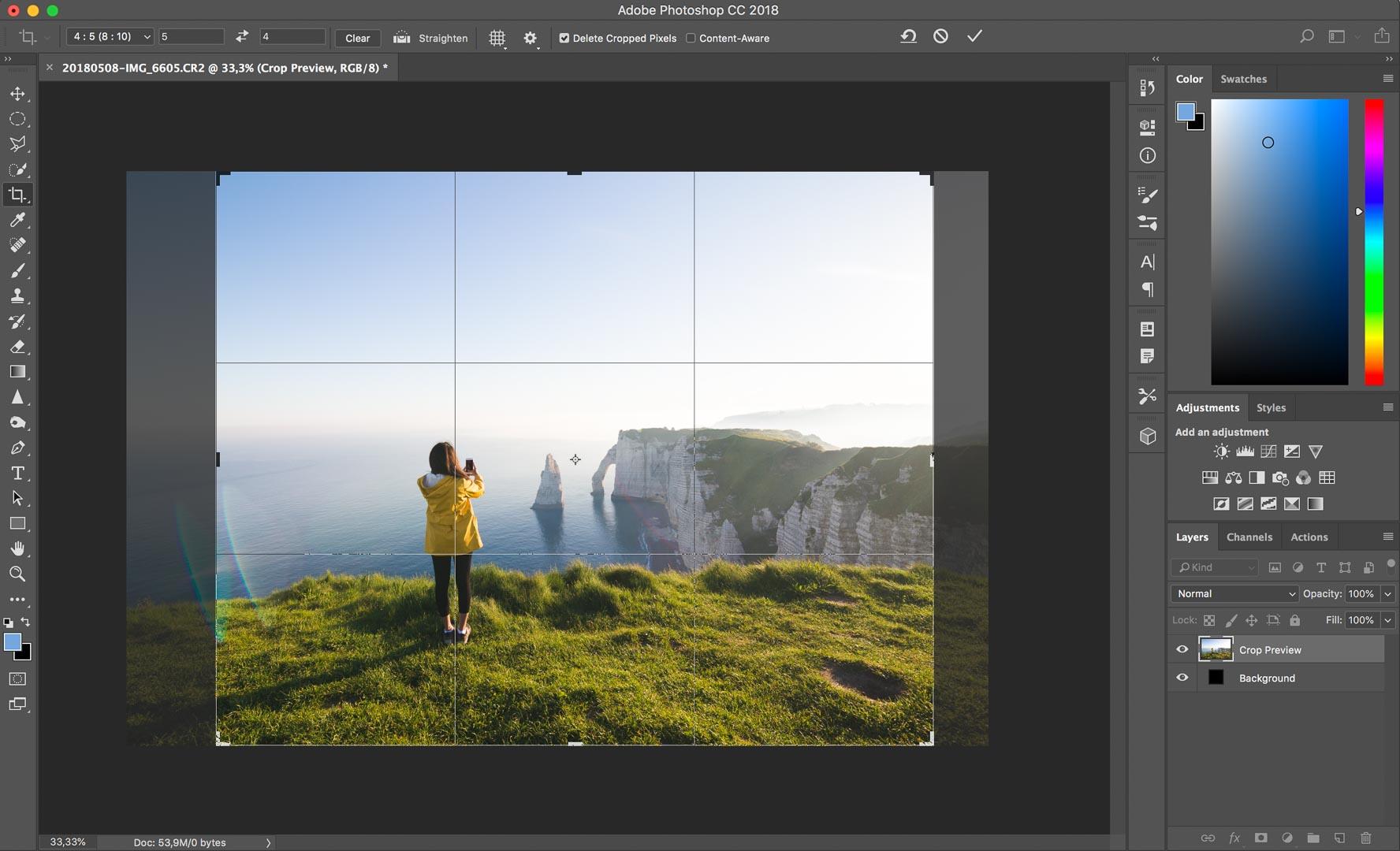Select the Gradient tool
The height and width of the screenshot is (851, 1400).
[17, 372]
